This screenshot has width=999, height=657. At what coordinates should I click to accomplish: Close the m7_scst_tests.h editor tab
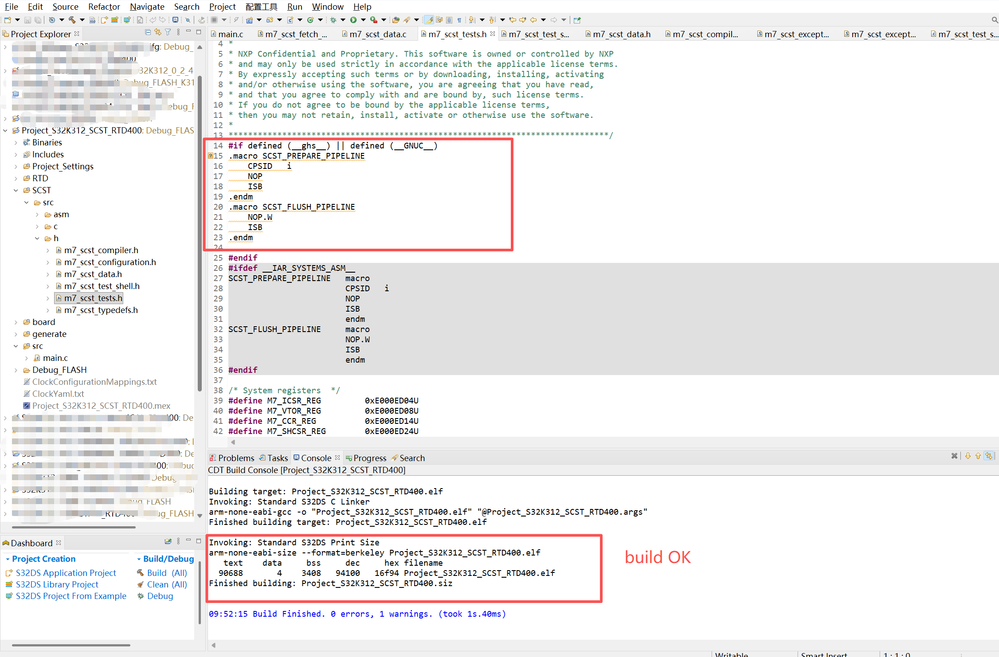(x=492, y=34)
